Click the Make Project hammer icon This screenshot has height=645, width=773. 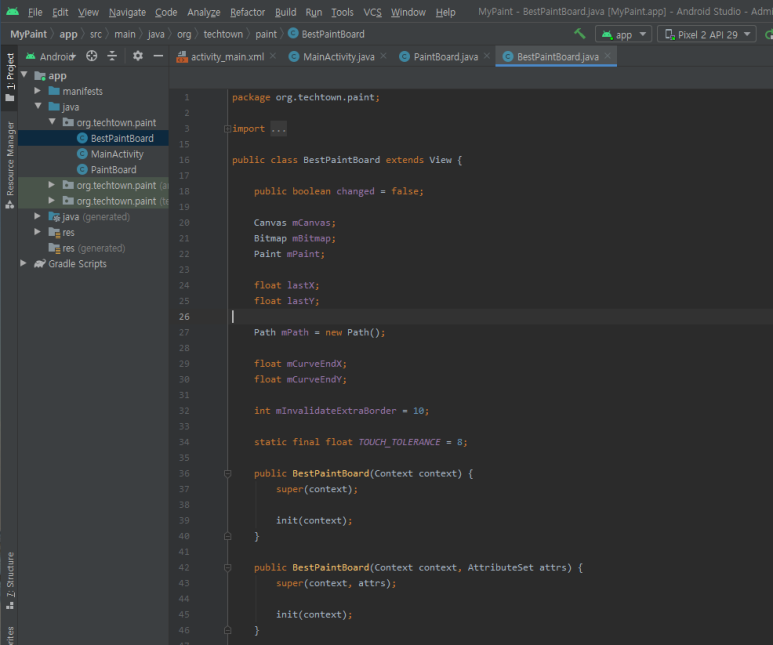tap(580, 34)
